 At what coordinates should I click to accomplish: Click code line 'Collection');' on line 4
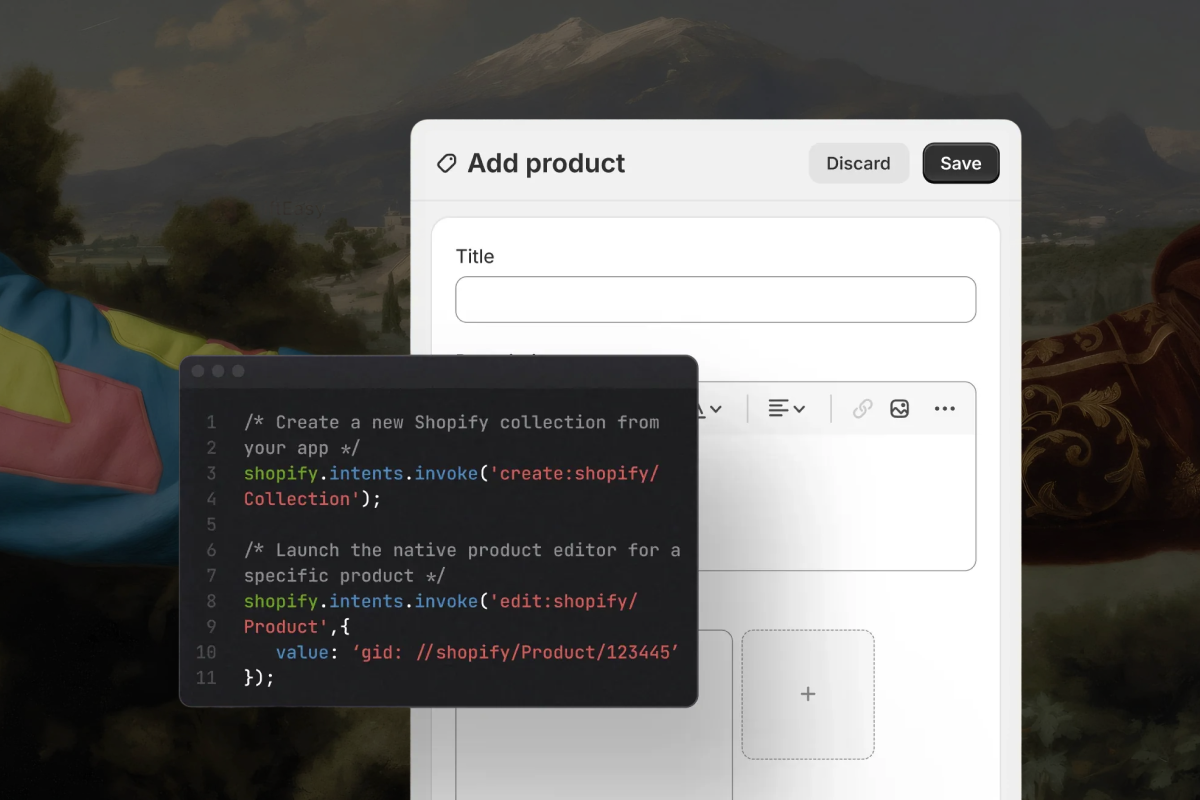[312, 498]
